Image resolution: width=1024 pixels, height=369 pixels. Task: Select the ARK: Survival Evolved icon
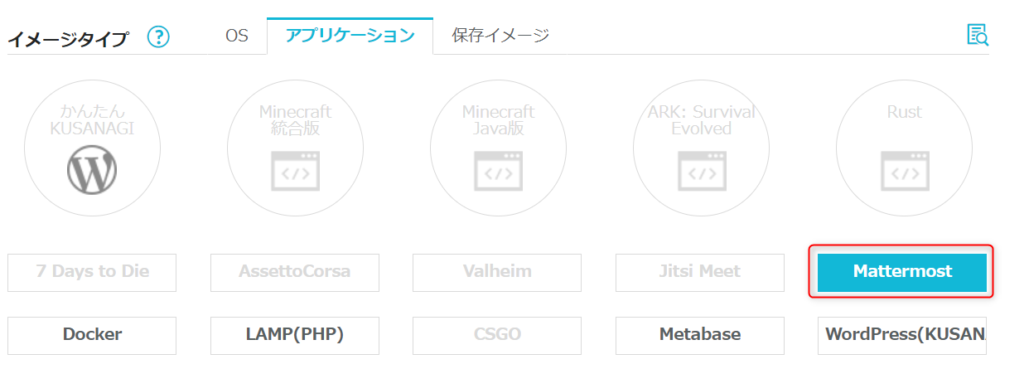click(x=701, y=148)
